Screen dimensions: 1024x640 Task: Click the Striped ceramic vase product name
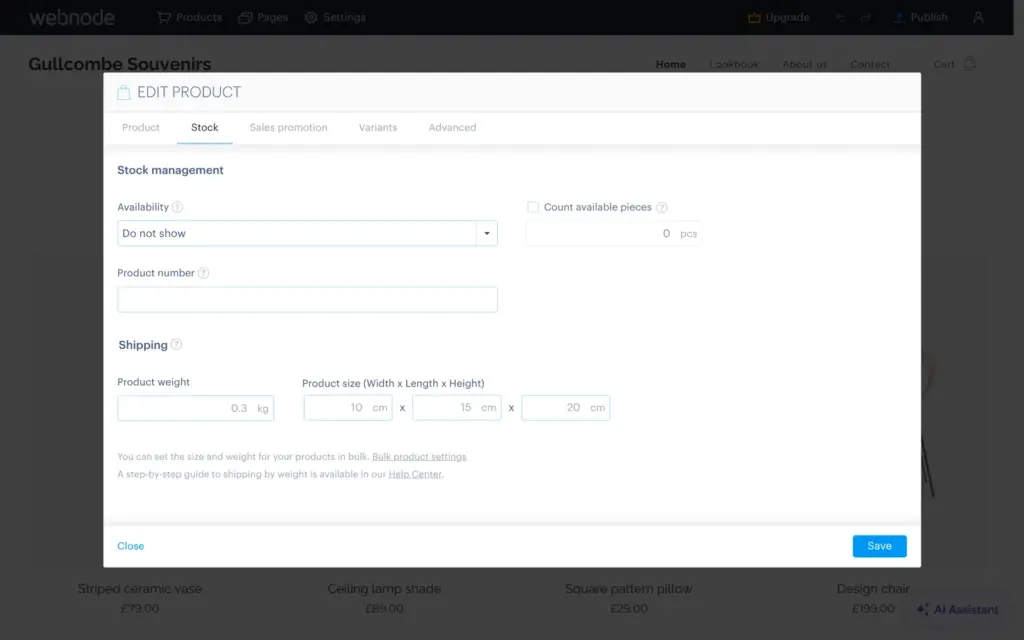pos(140,588)
